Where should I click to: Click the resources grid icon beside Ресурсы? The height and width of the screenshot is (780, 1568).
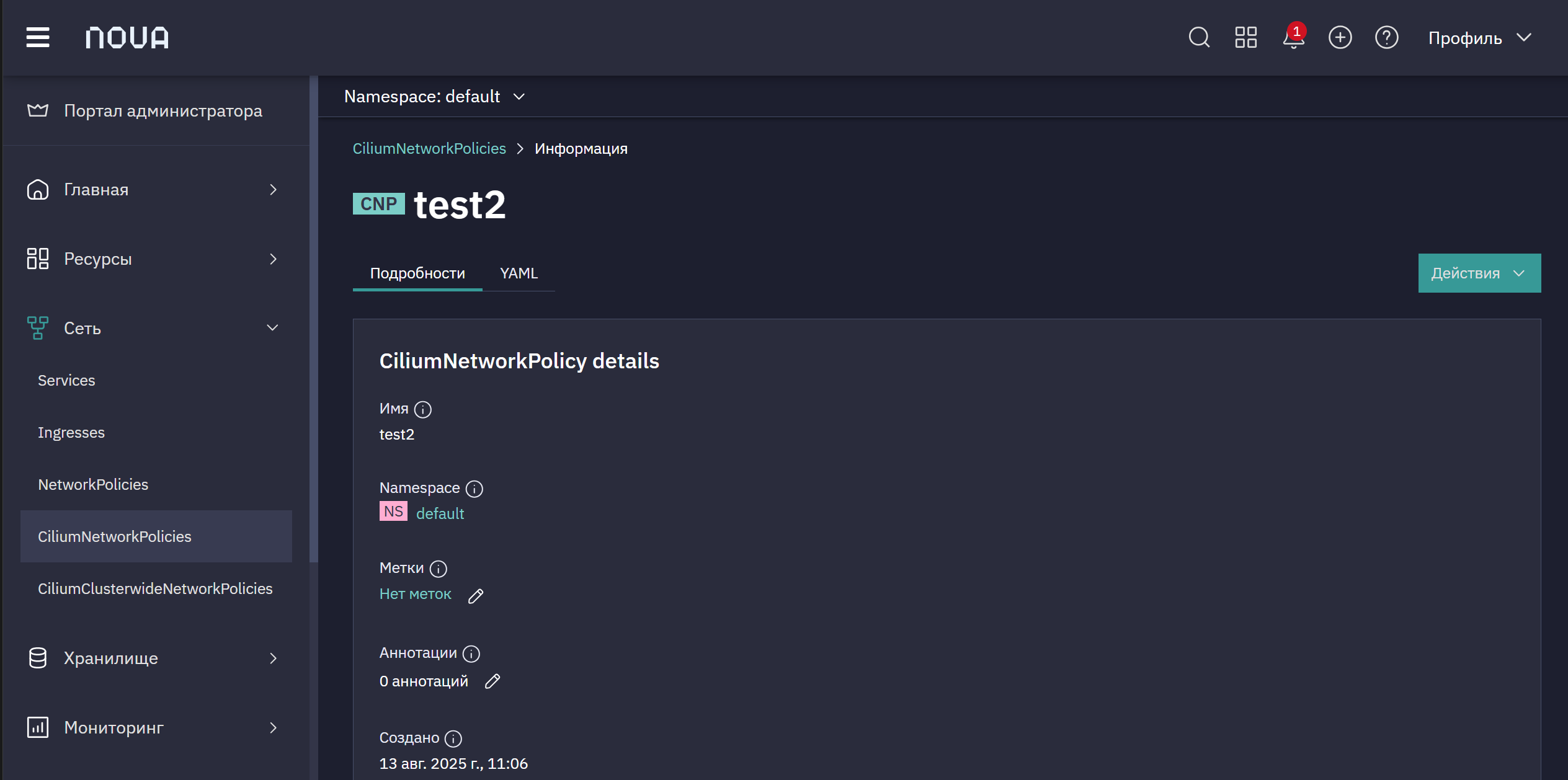pos(38,259)
